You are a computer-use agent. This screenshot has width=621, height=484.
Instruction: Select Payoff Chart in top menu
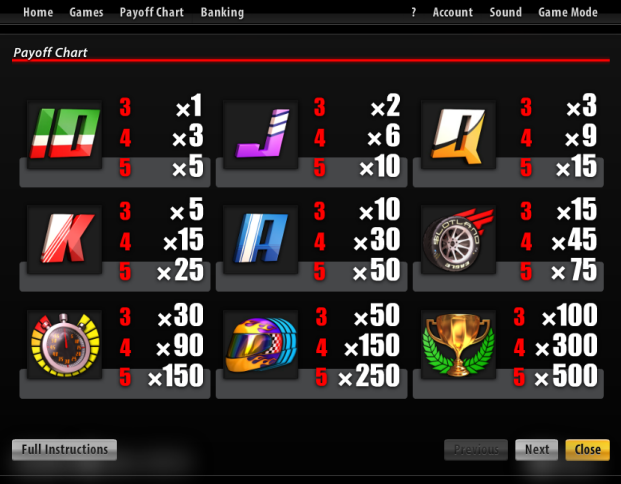coord(152,12)
